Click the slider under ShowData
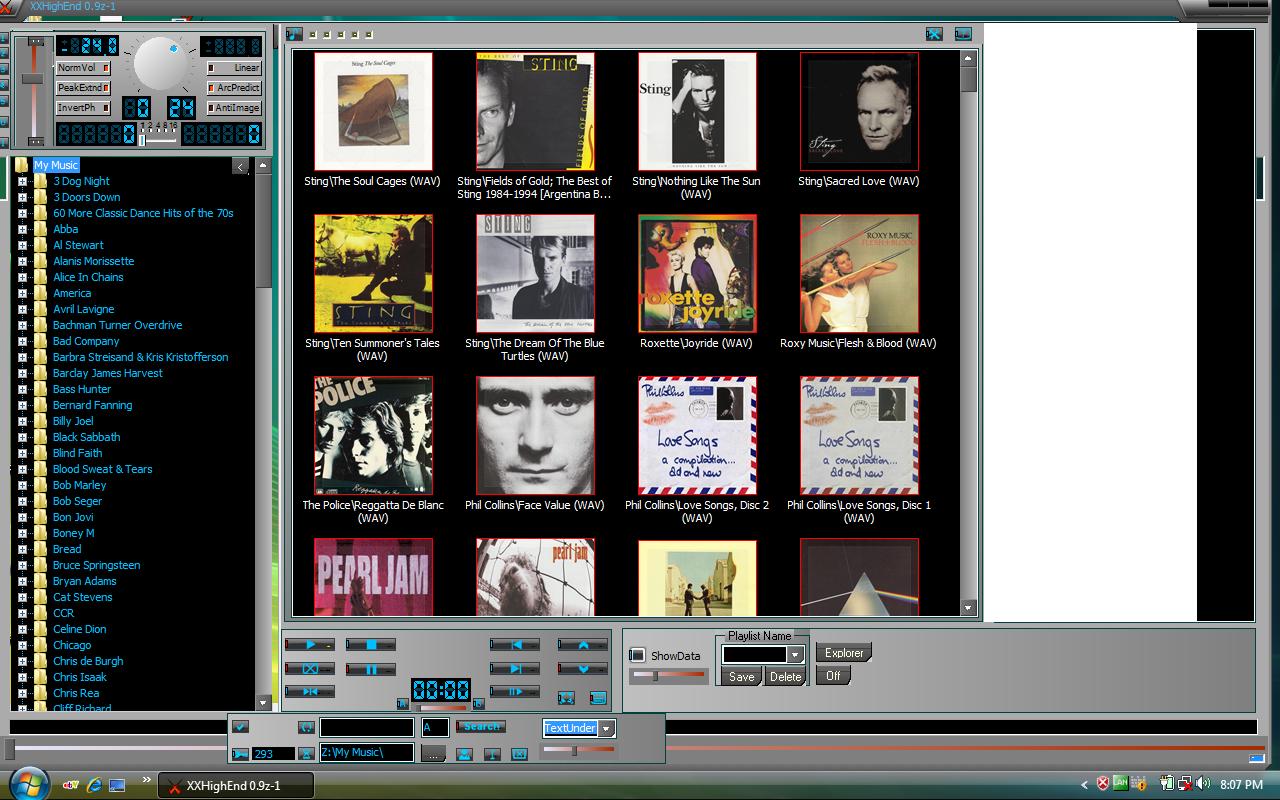Image resolution: width=1280 pixels, height=800 pixels. (x=668, y=676)
